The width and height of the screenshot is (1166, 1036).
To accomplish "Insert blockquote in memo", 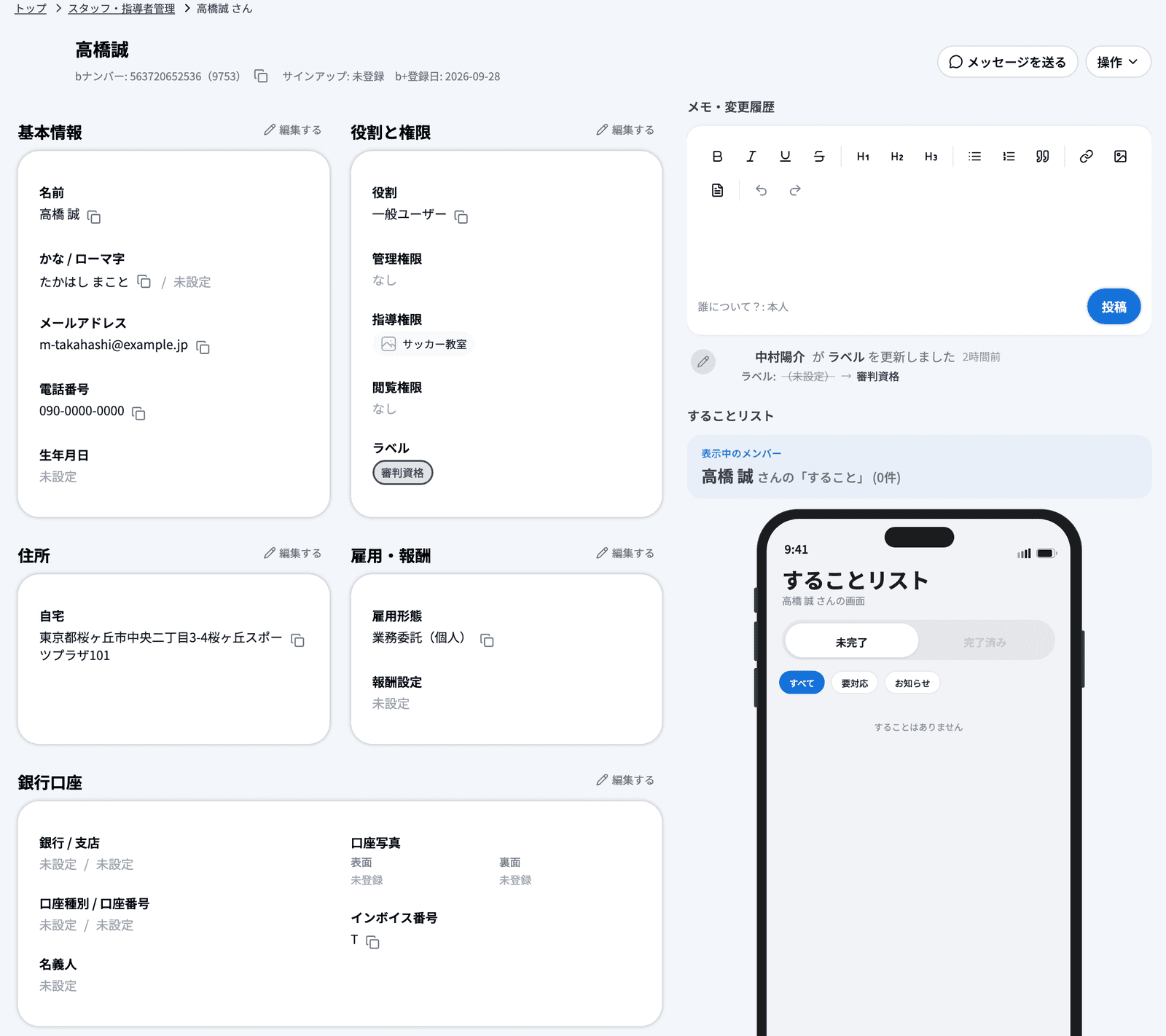I will point(1043,157).
